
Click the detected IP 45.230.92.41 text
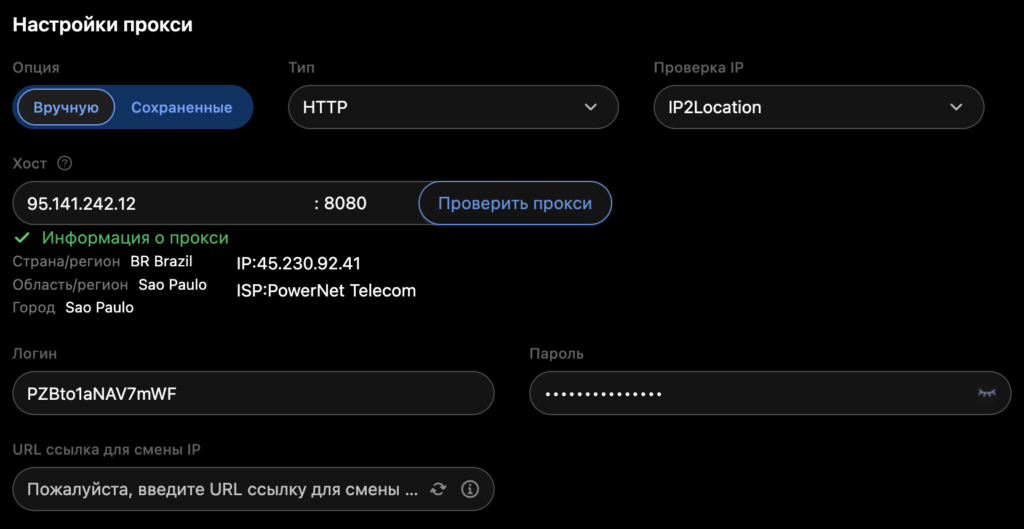(298, 264)
